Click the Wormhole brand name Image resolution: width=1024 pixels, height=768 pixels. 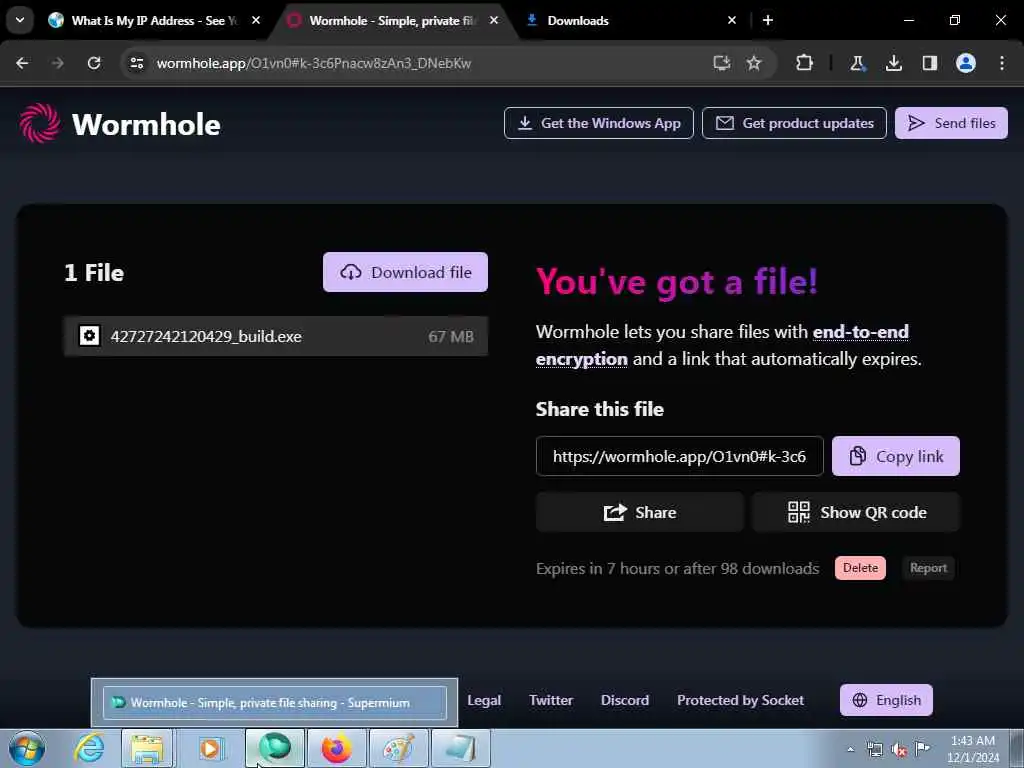tap(146, 124)
